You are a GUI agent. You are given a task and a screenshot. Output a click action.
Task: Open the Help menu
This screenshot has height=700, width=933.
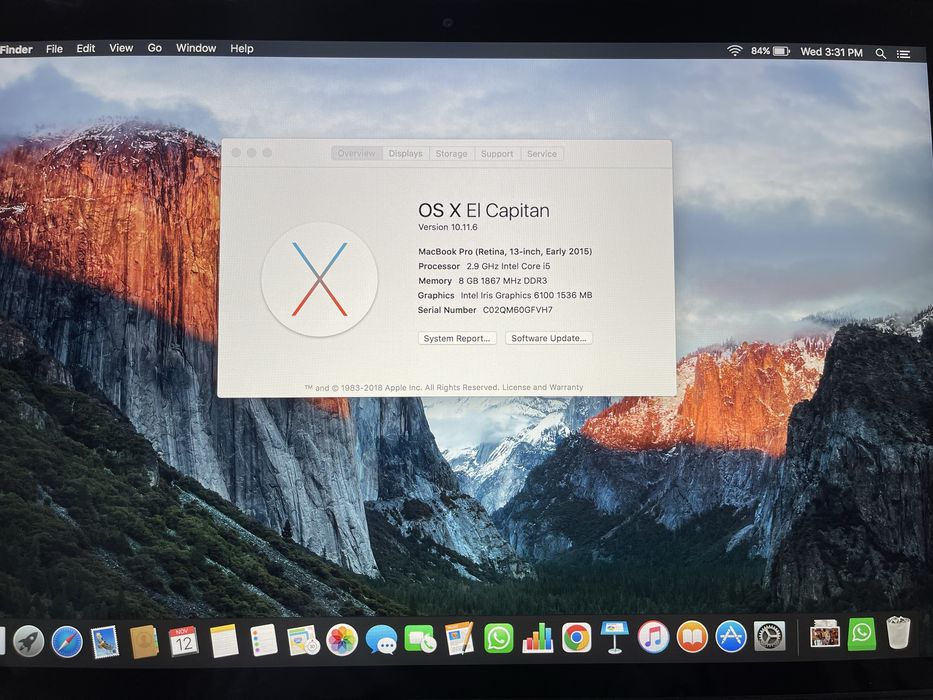[x=242, y=49]
